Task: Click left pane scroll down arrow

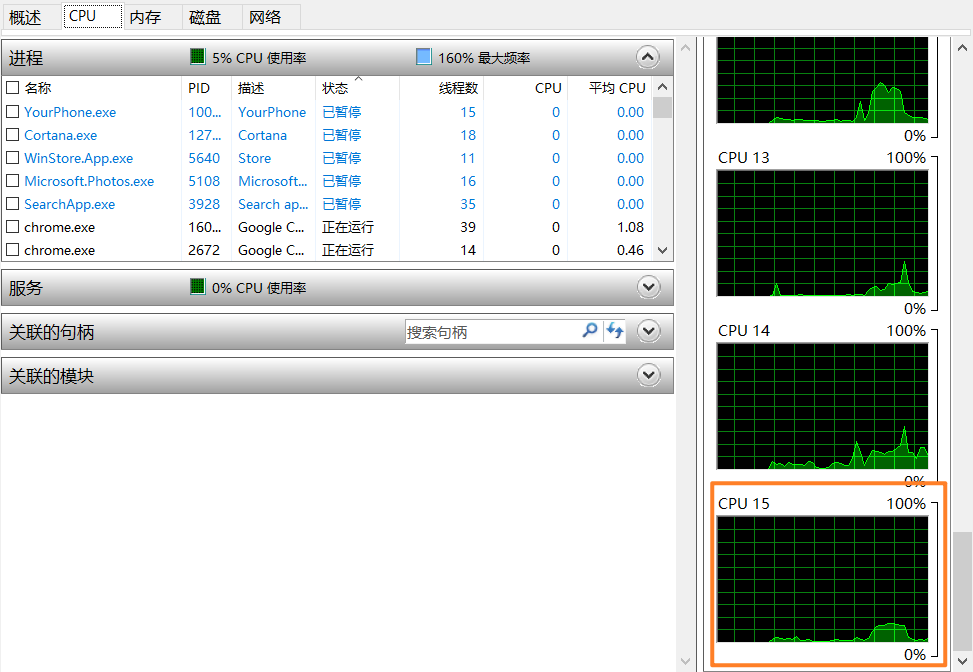Action: coord(686,661)
